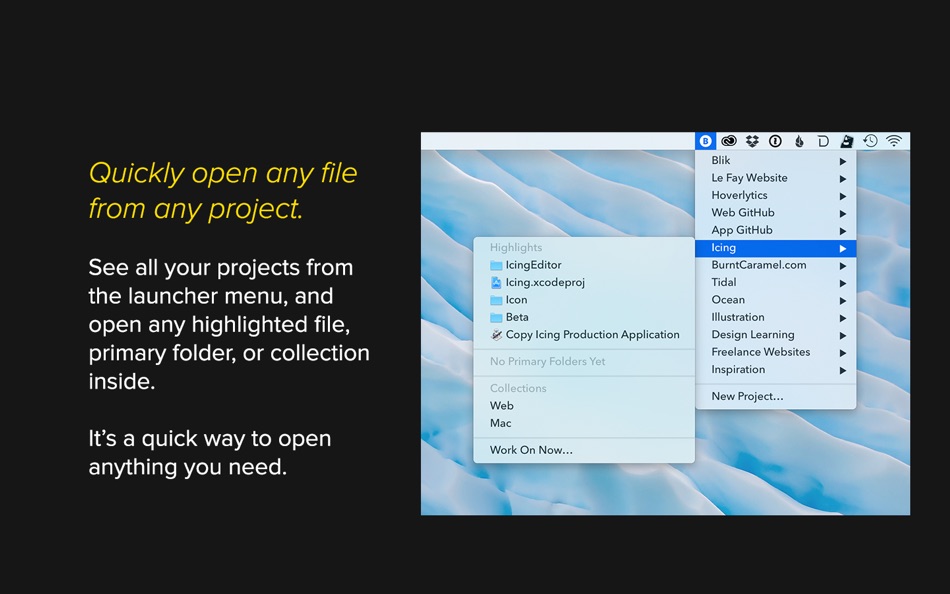Open the Icon folder highlight
The image size is (950, 594).
click(584, 300)
